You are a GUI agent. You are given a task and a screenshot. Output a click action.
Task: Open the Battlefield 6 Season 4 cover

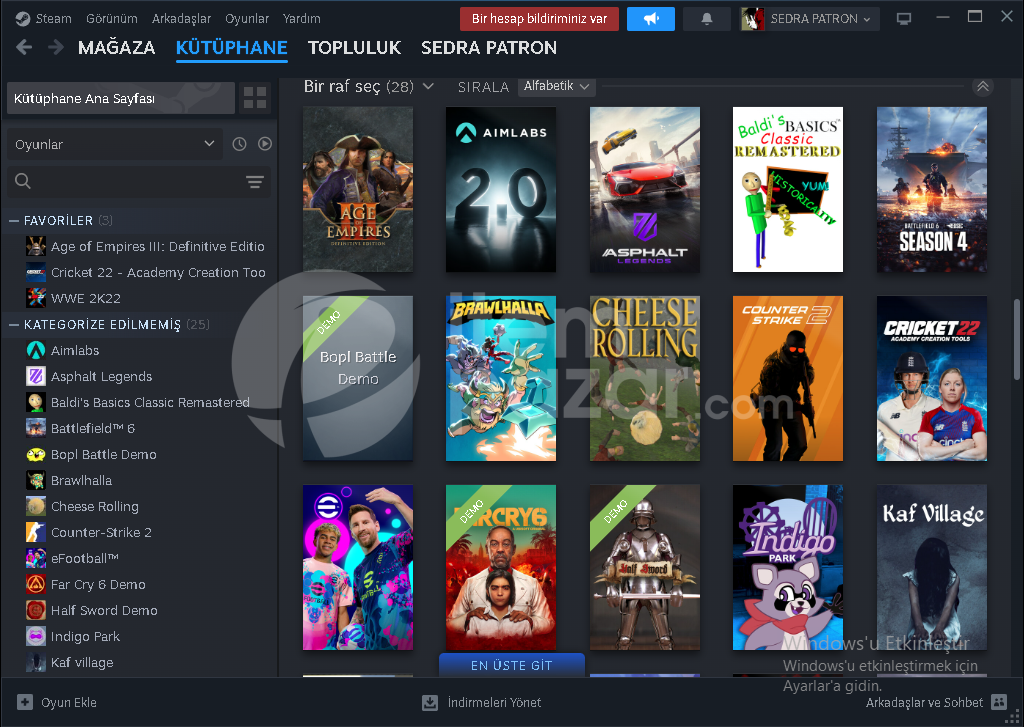[x=932, y=189]
